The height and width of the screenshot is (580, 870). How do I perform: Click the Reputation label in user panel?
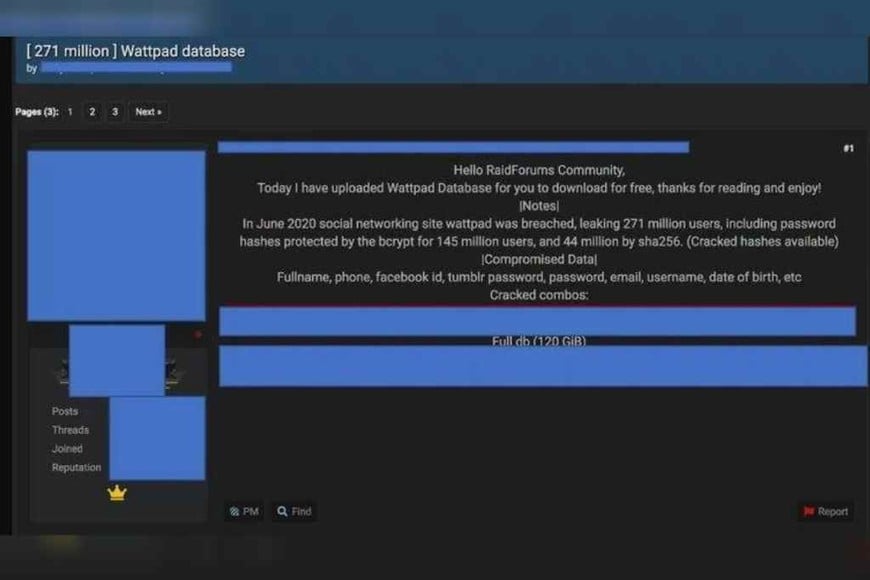pos(76,467)
